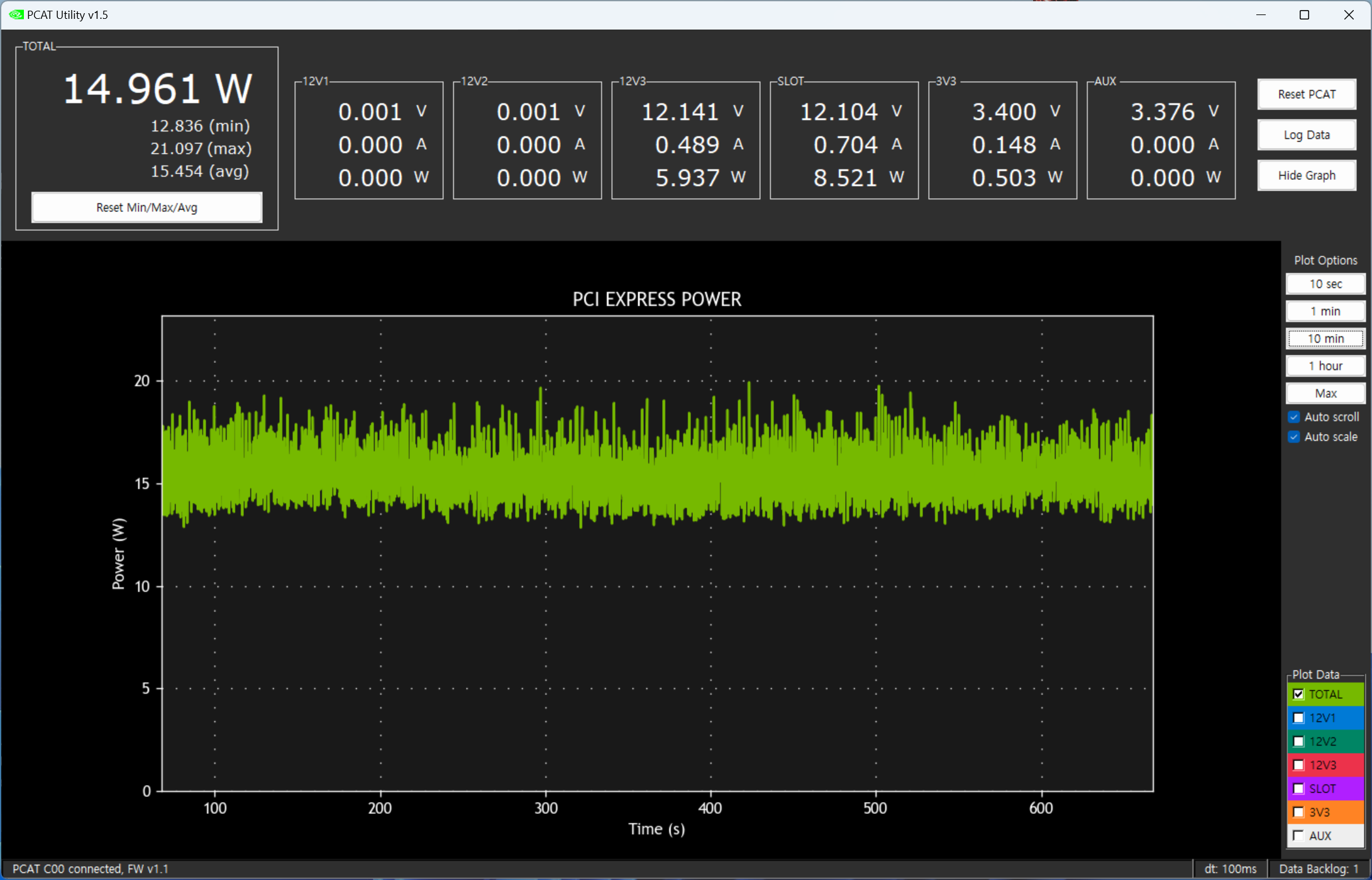Image resolution: width=1372 pixels, height=880 pixels.
Task: Minimize the PCAT Utility window
Action: coord(1261,14)
